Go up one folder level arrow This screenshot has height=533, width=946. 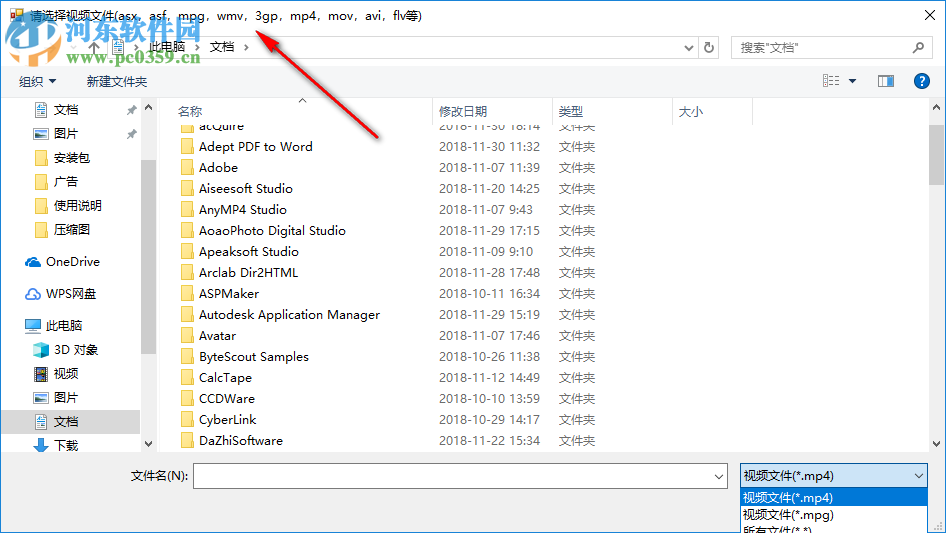pyautogui.click(x=94, y=47)
